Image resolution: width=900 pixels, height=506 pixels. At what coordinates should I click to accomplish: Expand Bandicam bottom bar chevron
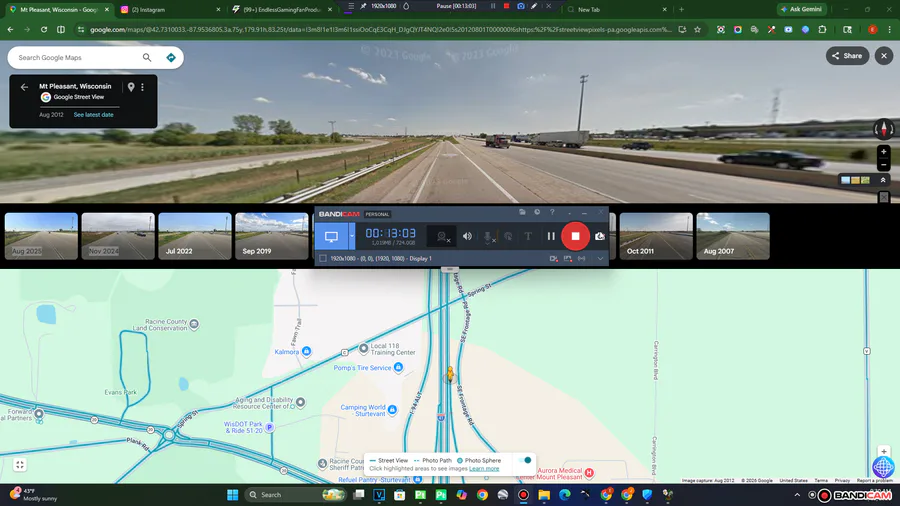tap(600, 258)
